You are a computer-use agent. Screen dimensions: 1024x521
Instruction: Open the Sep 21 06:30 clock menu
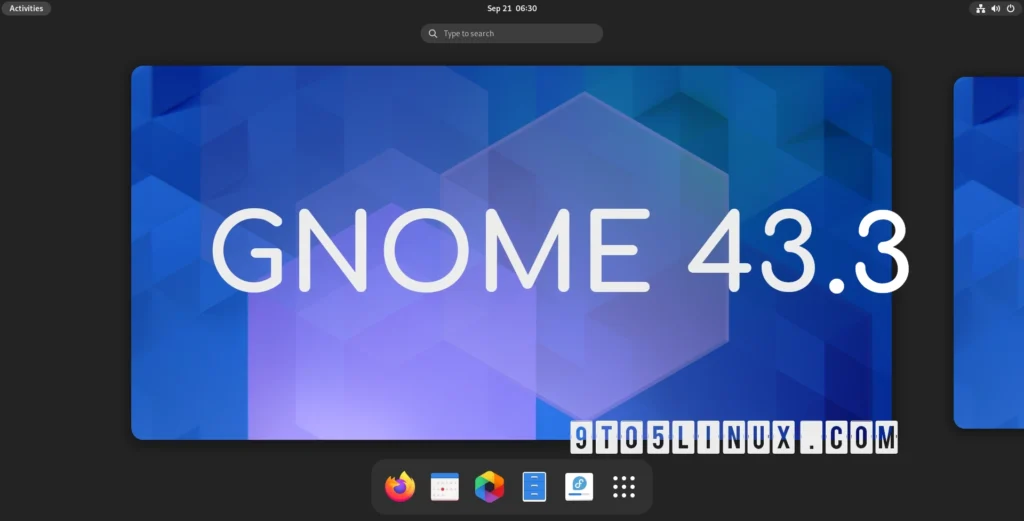(512, 8)
